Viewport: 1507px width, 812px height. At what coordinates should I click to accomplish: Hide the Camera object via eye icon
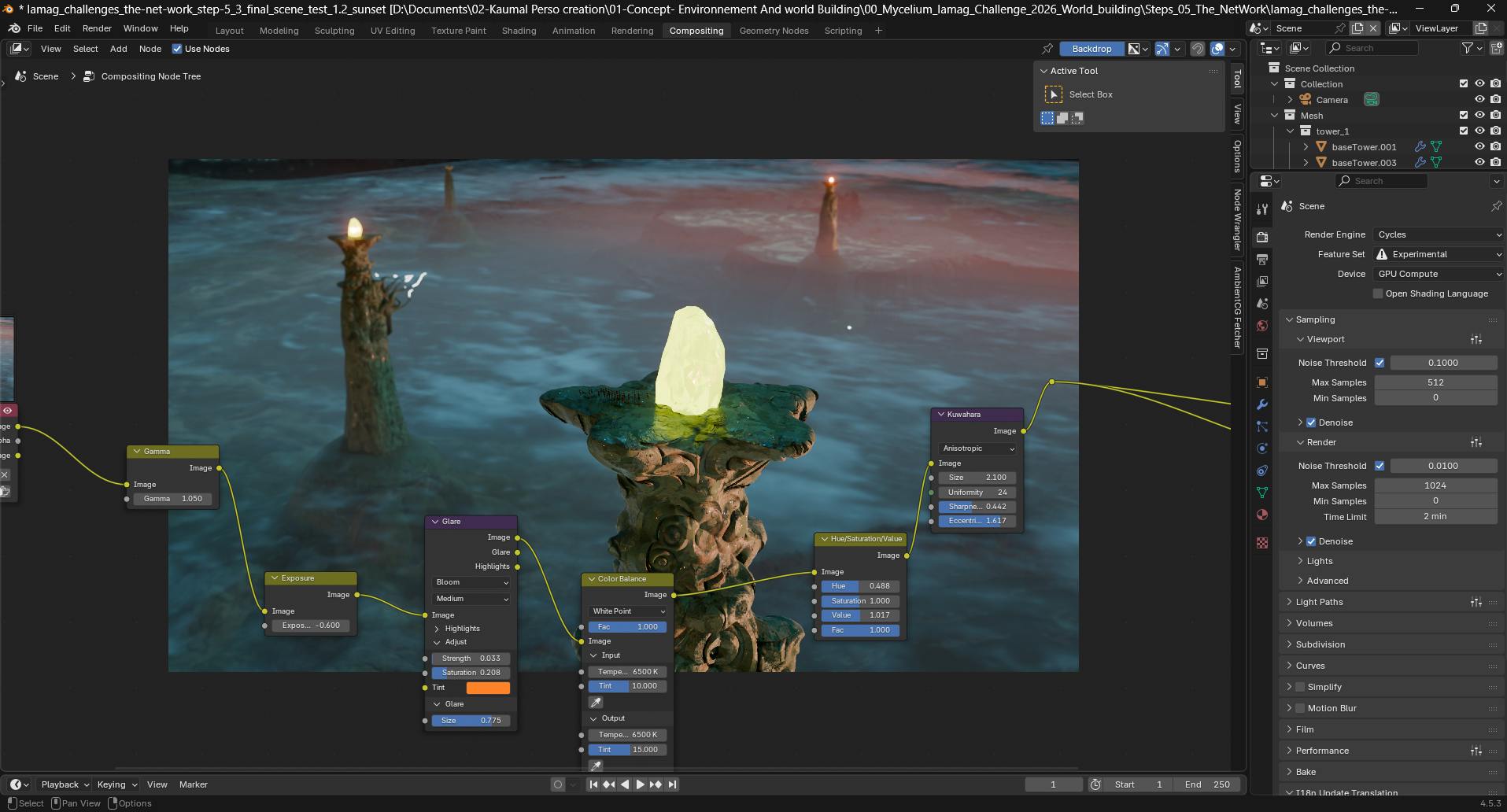pos(1479,100)
